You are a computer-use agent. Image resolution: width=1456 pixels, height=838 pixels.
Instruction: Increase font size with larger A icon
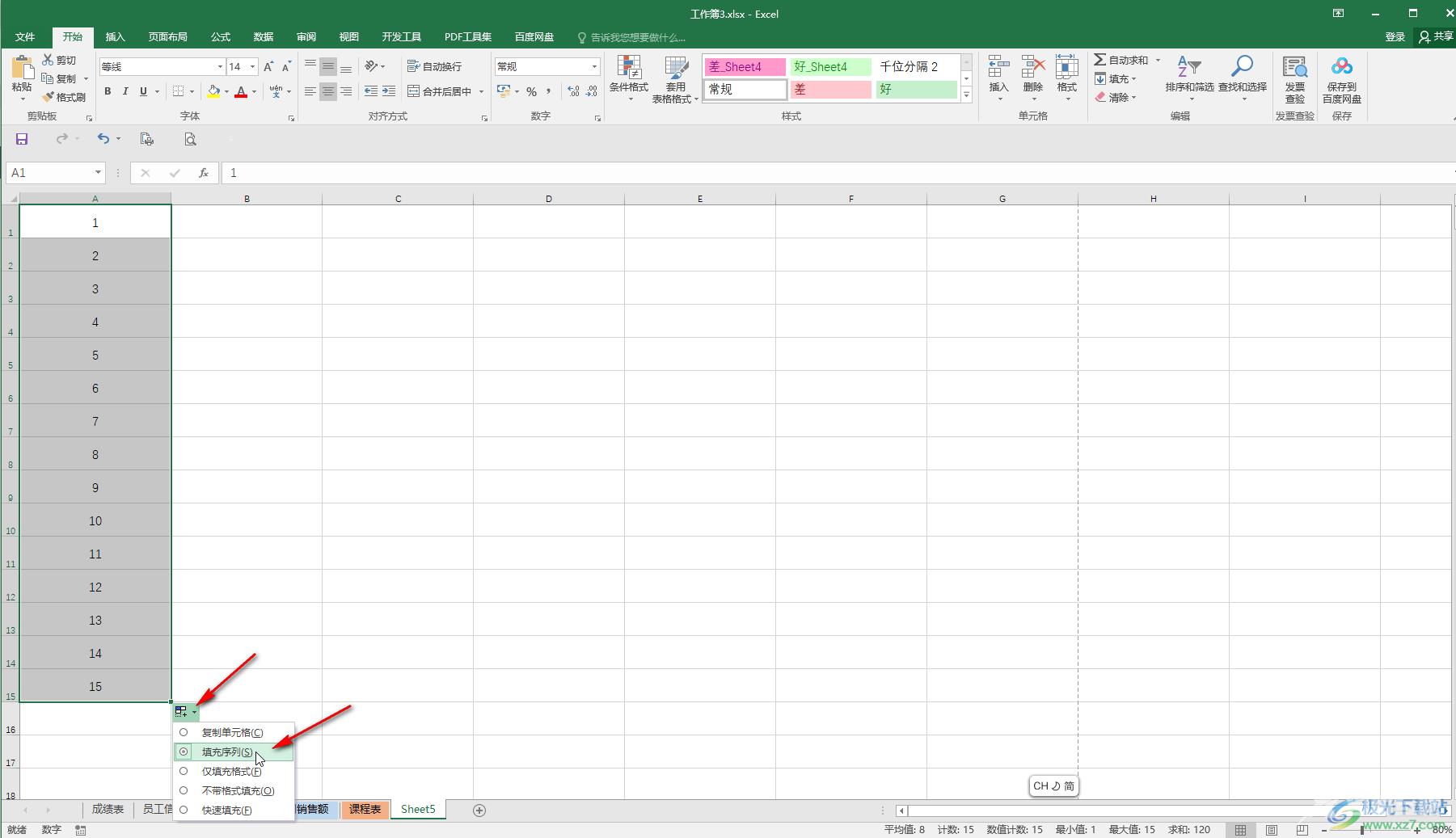coord(268,66)
